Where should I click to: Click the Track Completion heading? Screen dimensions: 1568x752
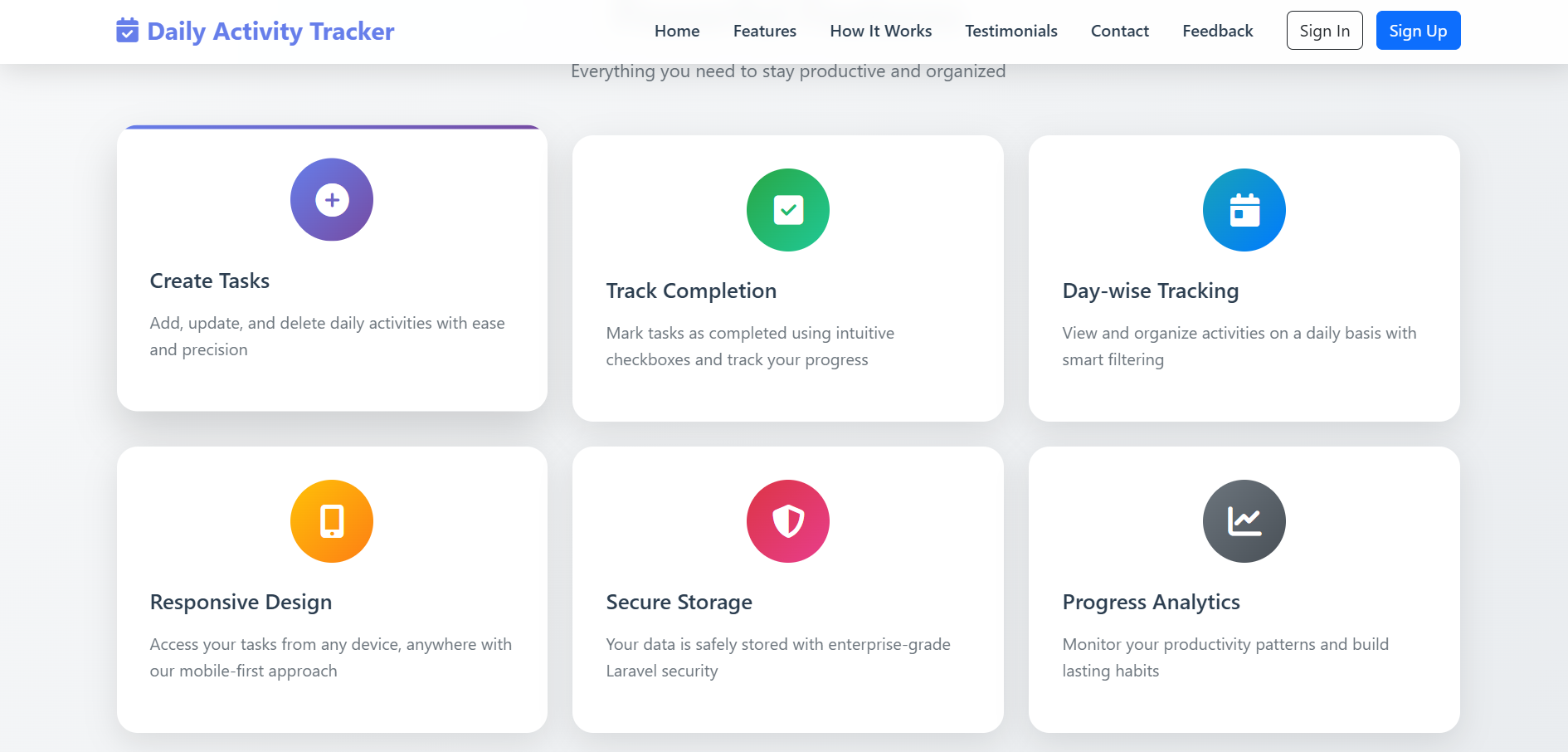pos(691,291)
